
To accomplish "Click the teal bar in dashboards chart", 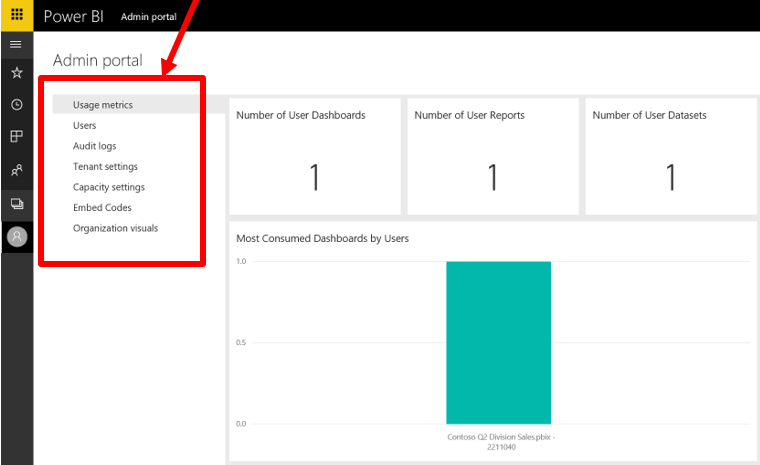I will (498, 343).
